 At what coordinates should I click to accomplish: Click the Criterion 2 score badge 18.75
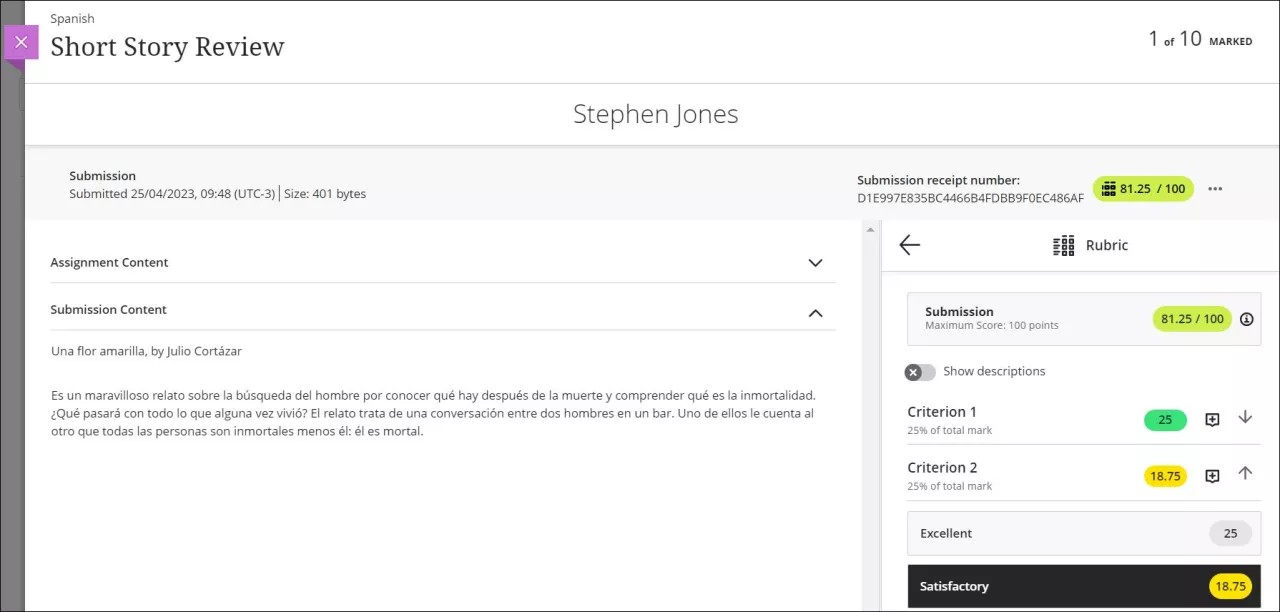pyautogui.click(x=1165, y=476)
